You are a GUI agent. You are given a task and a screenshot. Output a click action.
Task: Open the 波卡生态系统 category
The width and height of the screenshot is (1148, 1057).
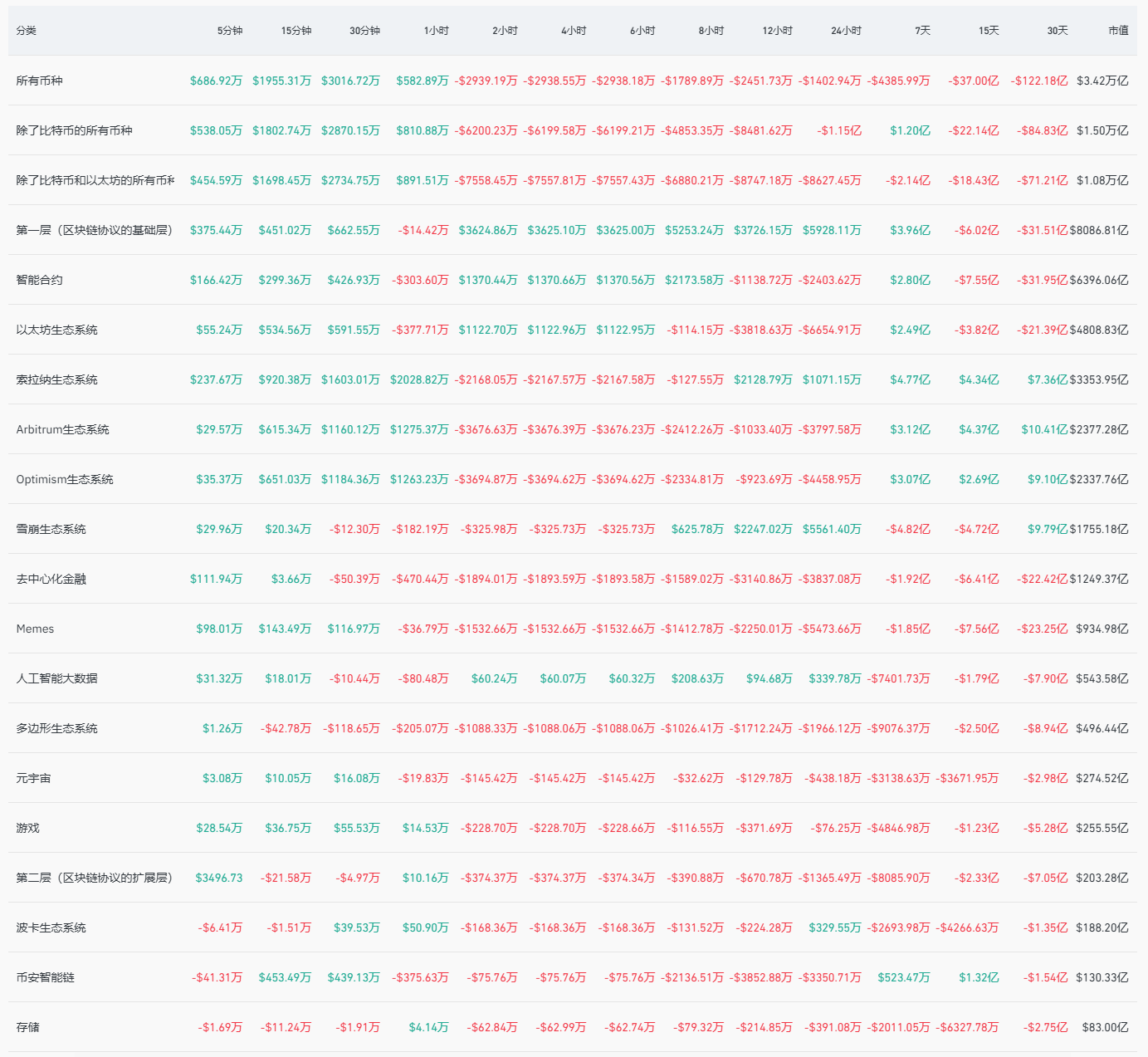point(51,927)
